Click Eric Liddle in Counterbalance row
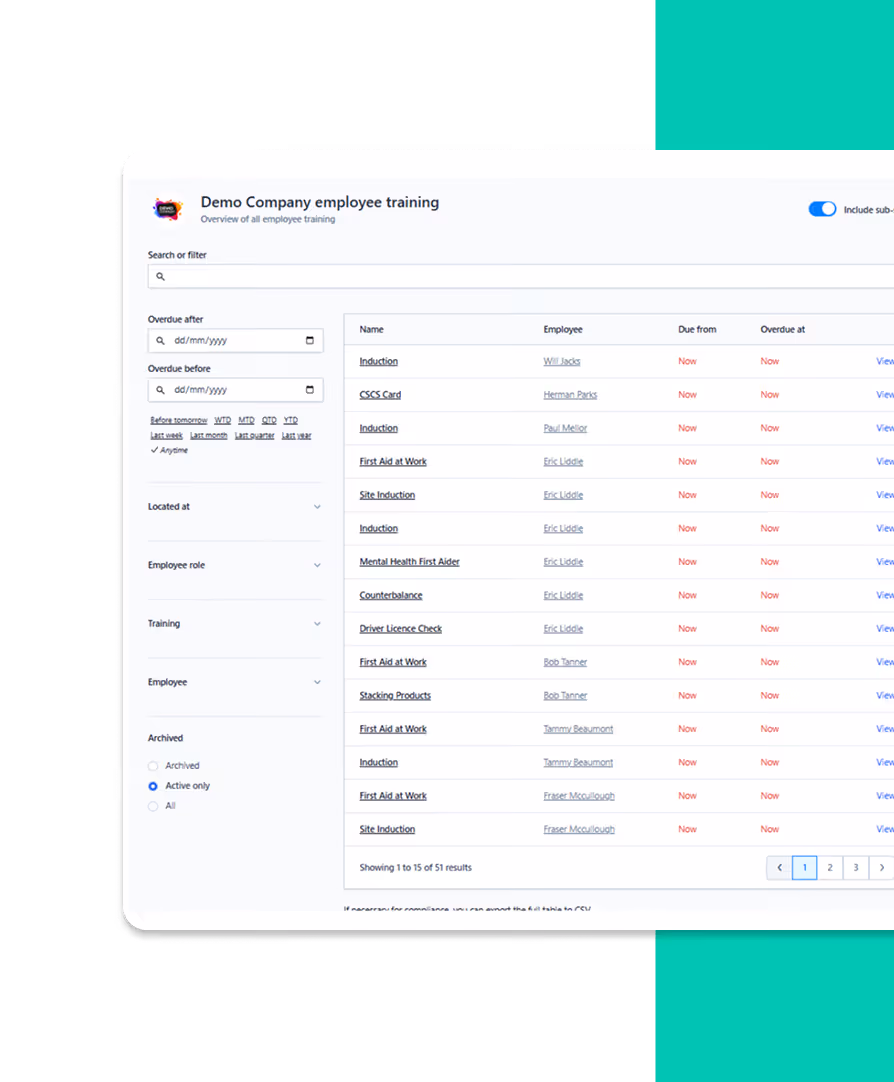Viewport: 894px width, 1082px height. pos(563,595)
